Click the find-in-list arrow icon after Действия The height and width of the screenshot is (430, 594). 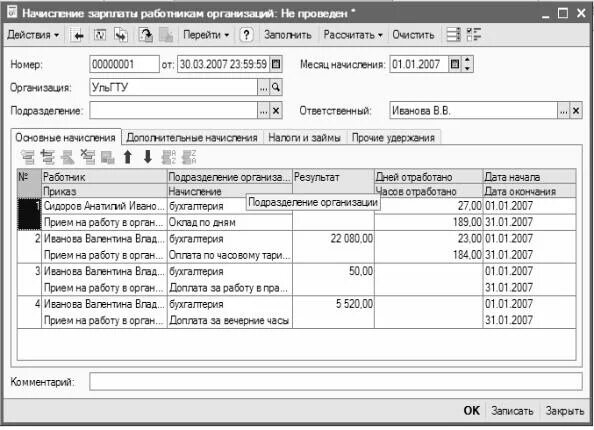[78, 35]
